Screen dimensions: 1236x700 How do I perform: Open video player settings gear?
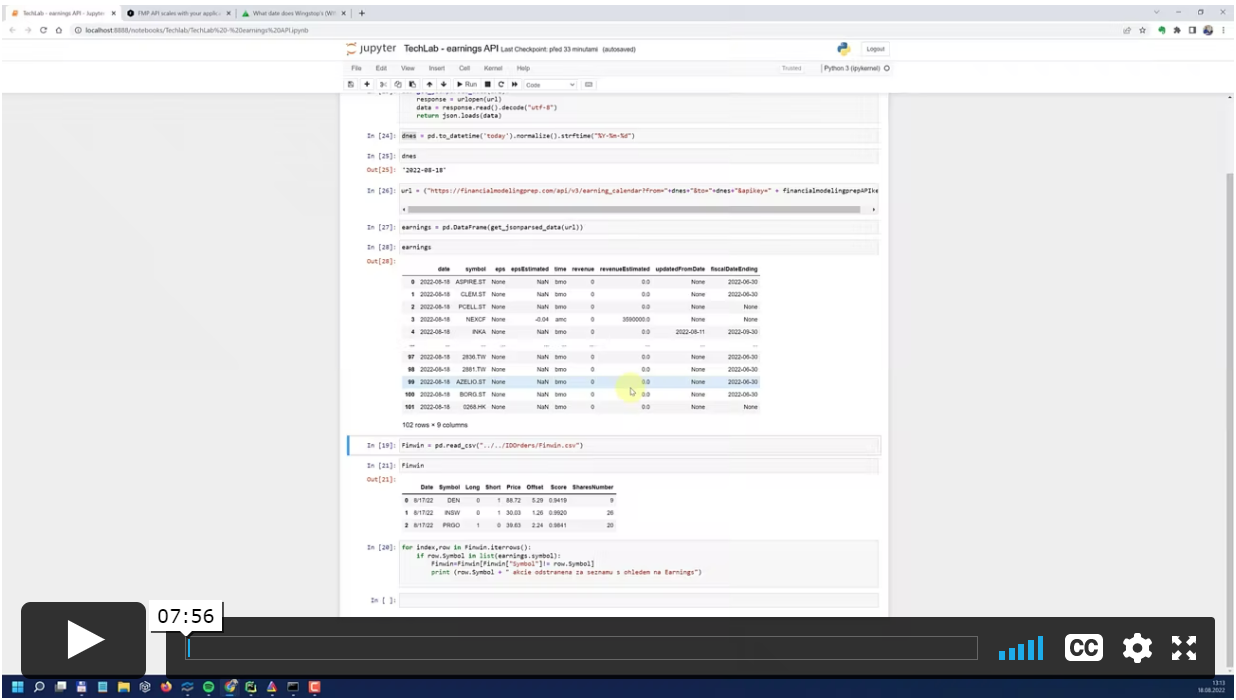1137,648
